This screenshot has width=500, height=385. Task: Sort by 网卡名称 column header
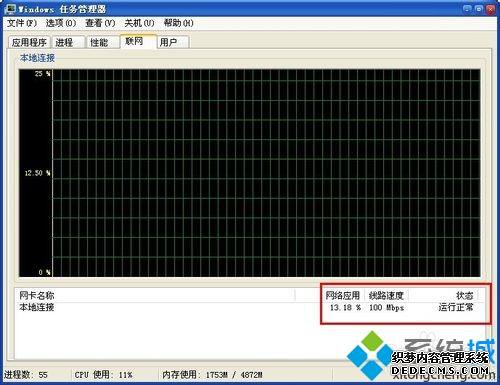coord(155,295)
